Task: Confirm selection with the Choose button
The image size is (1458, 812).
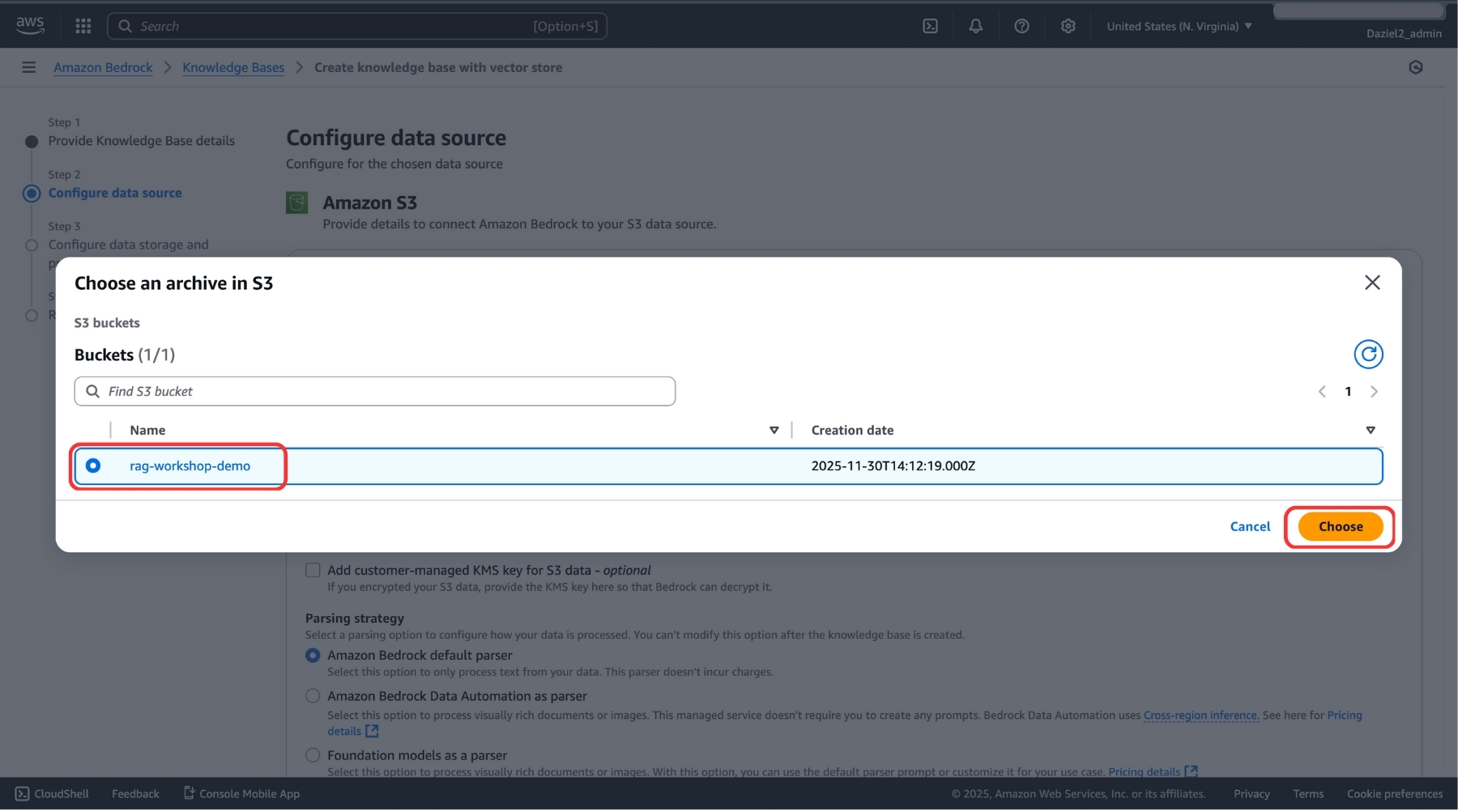Action: 1339,526
